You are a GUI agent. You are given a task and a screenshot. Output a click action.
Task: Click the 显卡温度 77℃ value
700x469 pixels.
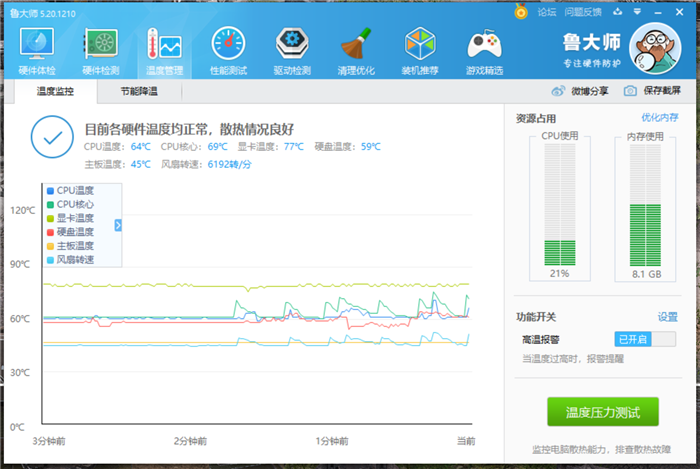tap(294, 147)
